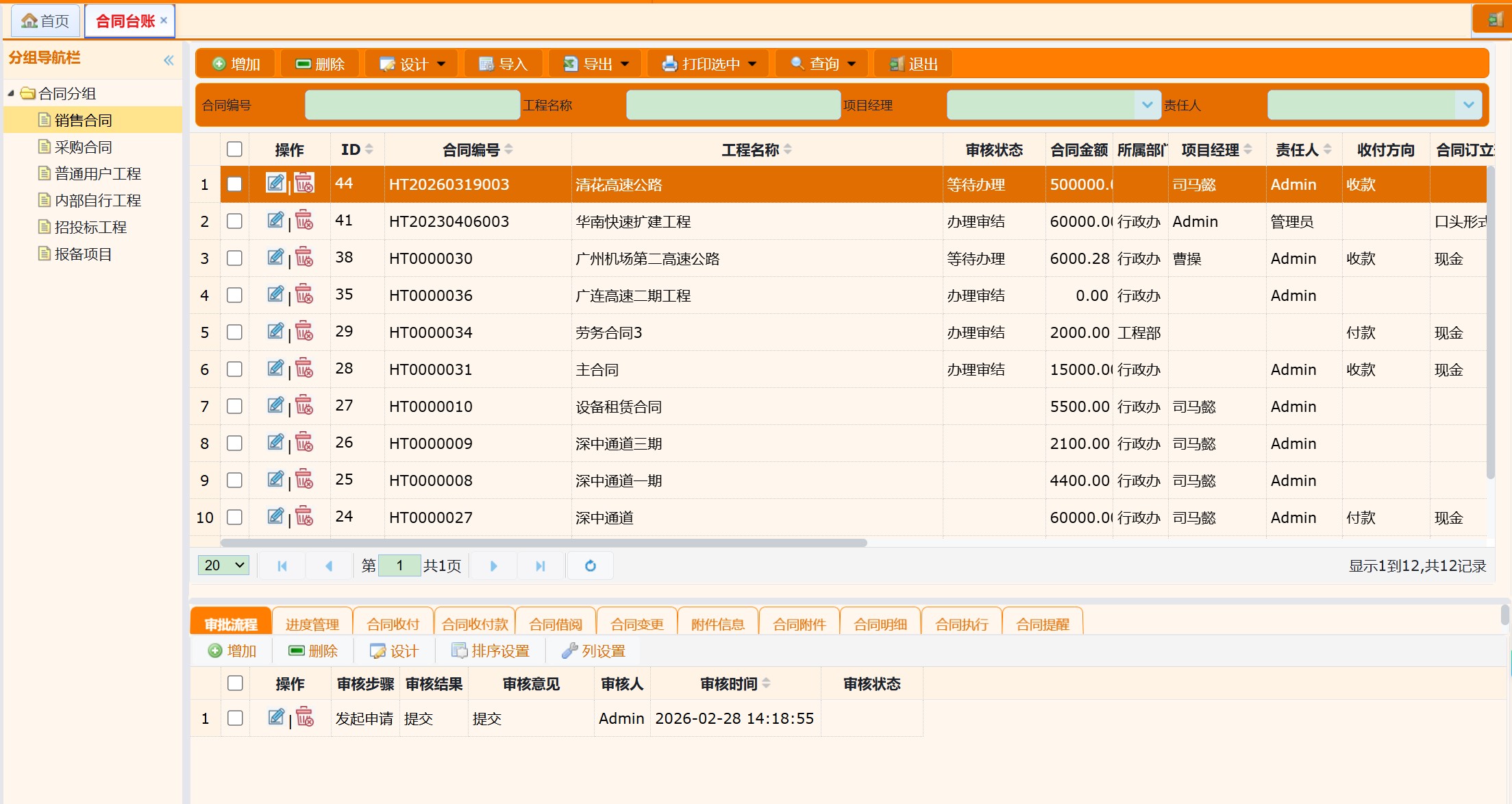Click next page arrow in pagination
1512x804 pixels.
click(x=493, y=565)
